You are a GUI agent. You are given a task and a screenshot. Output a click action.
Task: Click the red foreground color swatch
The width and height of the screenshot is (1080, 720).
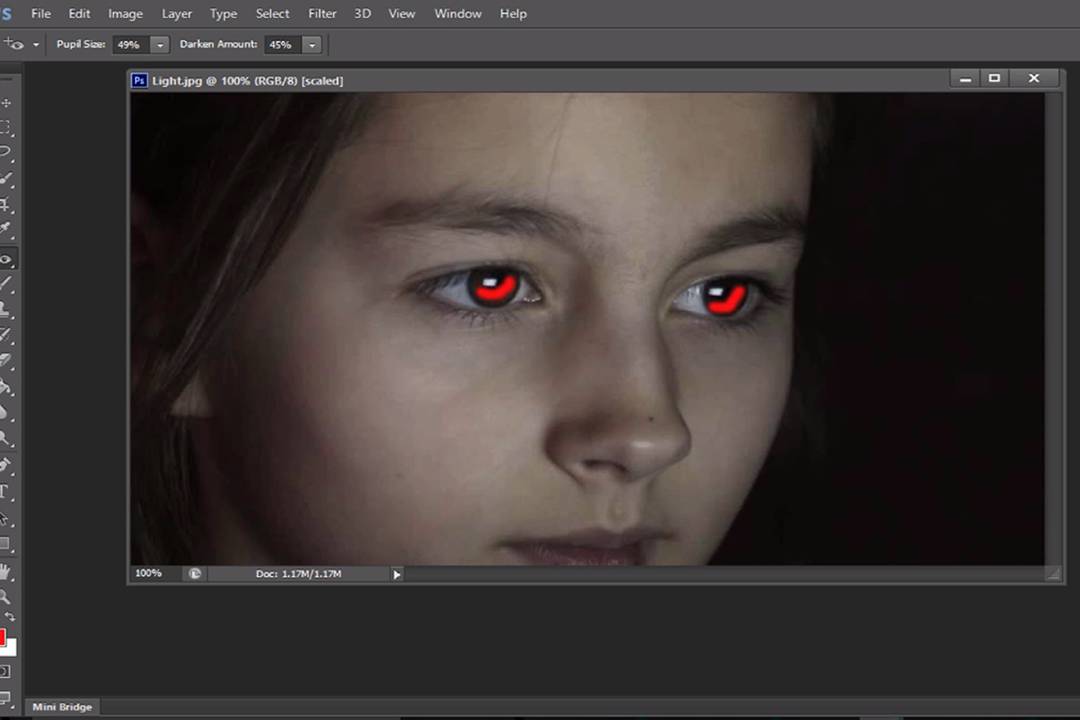click(3, 638)
